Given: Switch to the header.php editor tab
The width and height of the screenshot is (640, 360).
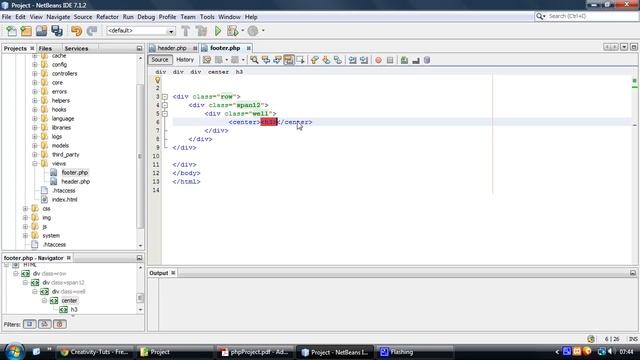Looking at the screenshot, I should pyautogui.click(x=172, y=48).
